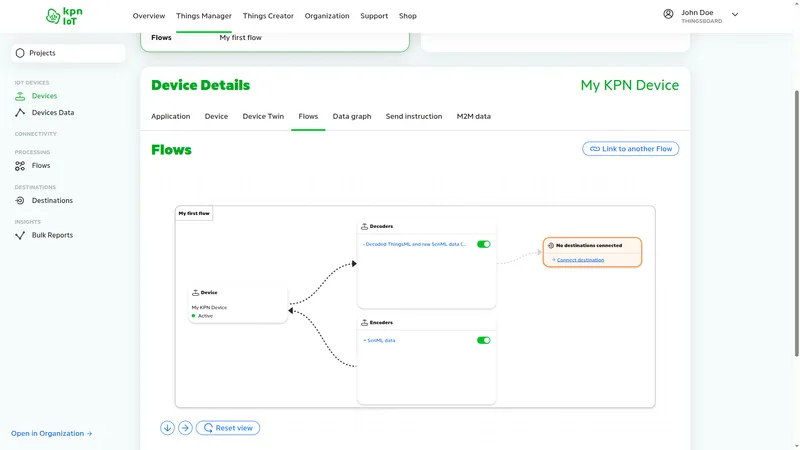Open the Decoded ThingsML and raw SenML decoder link

(x=414, y=244)
